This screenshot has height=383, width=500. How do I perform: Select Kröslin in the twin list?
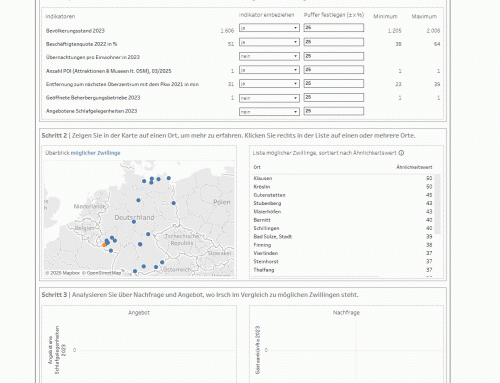343,187
